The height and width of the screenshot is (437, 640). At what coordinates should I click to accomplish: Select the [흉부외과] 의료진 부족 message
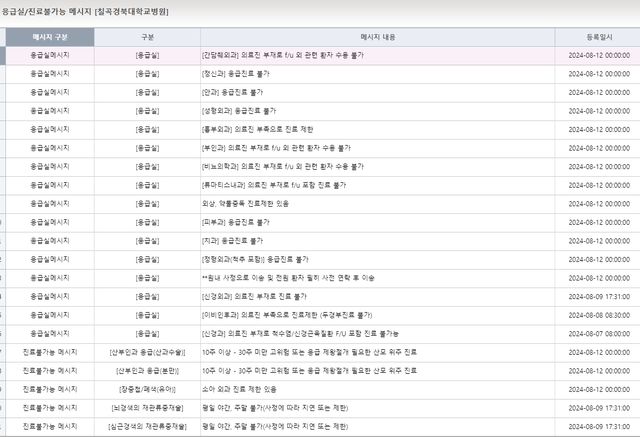(258, 129)
